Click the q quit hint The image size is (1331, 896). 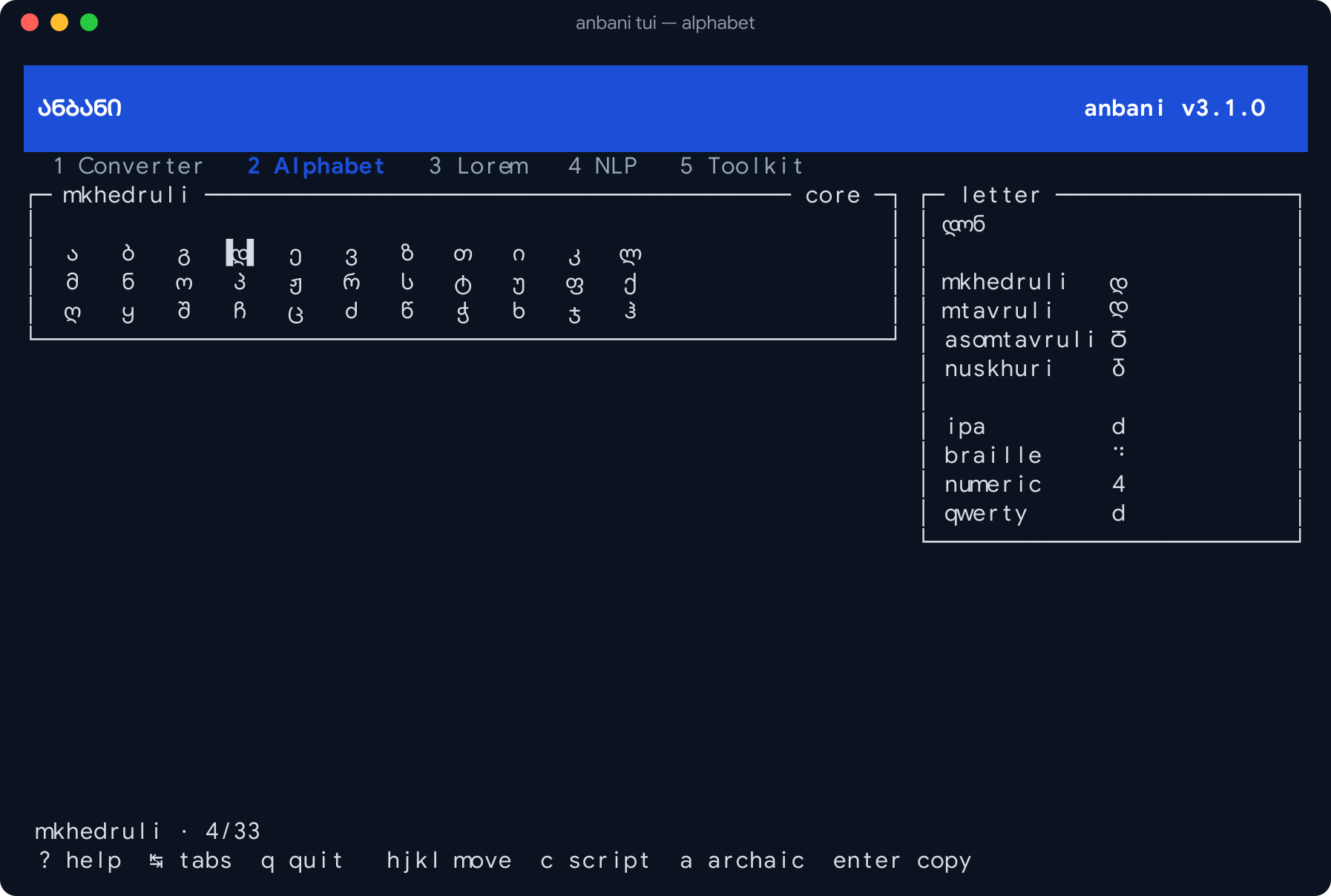click(302, 860)
